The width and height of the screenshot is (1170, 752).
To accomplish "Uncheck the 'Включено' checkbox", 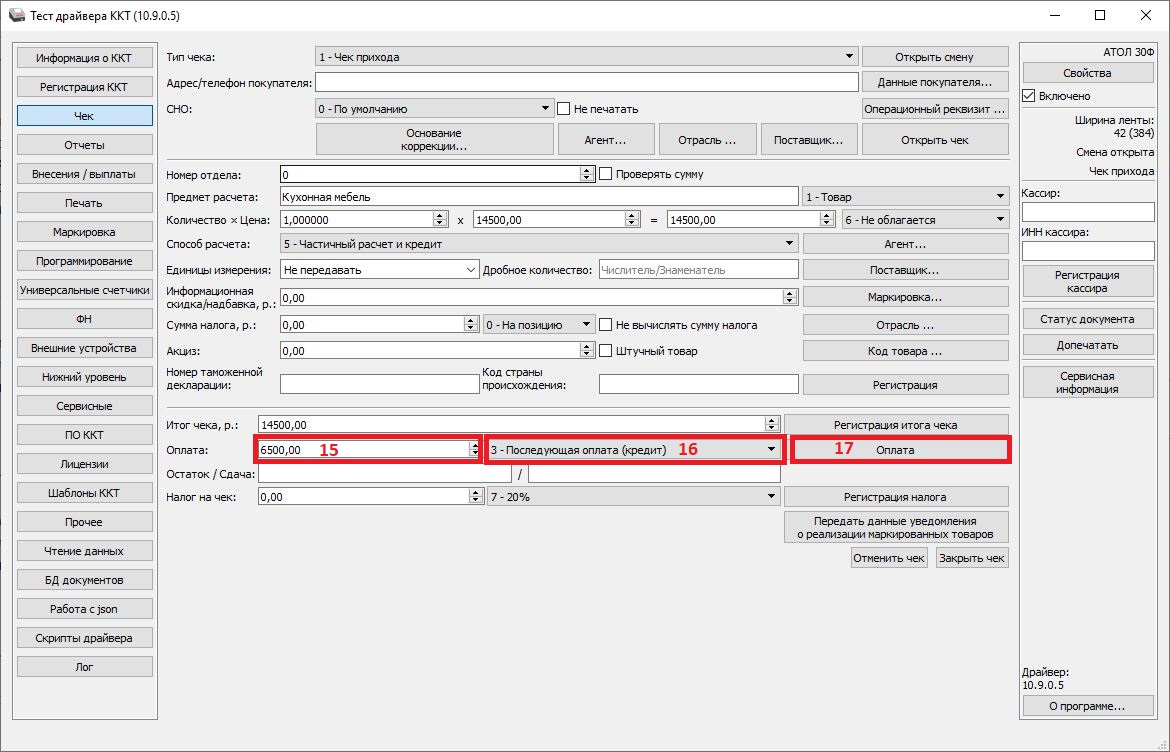I will (1028, 96).
